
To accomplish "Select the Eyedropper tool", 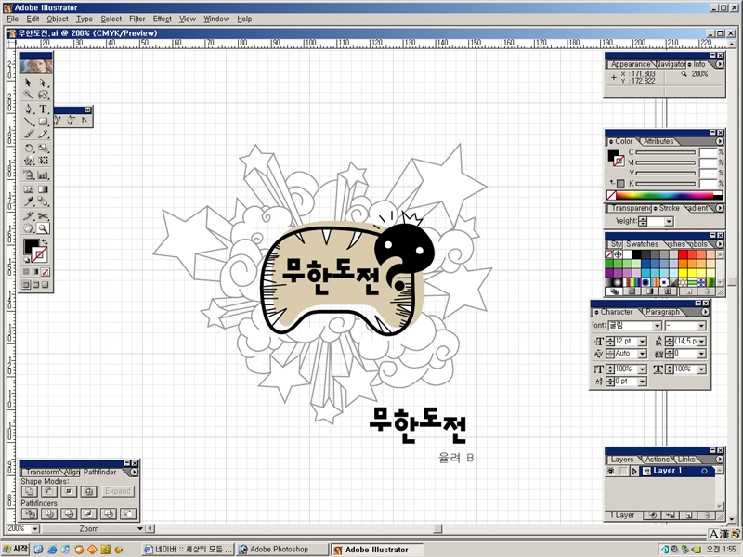I will pos(28,202).
